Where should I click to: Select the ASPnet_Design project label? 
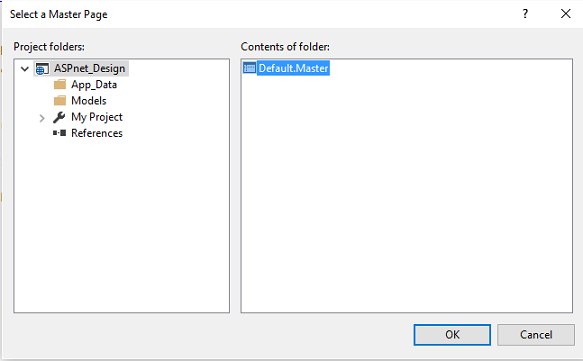coord(90,68)
